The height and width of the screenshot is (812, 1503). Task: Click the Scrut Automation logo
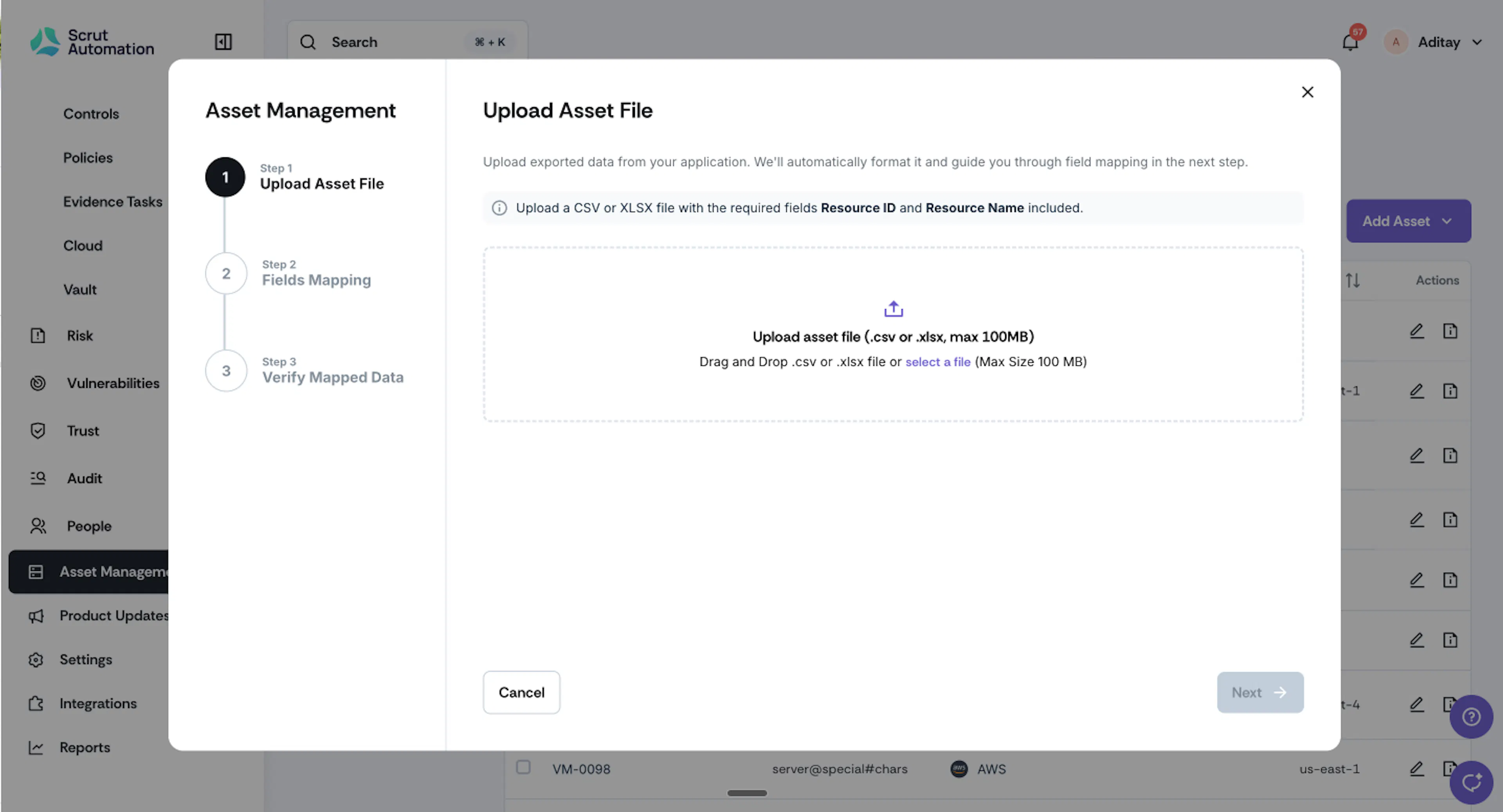pyautogui.click(x=92, y=42)
